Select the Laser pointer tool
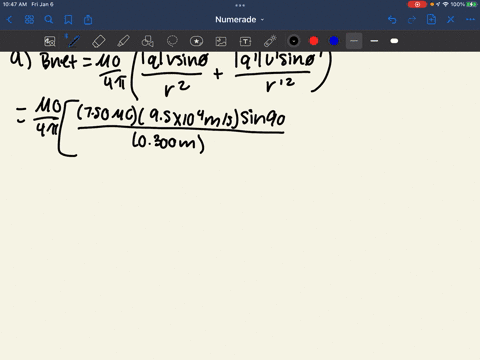 click(x=270, y=41)
